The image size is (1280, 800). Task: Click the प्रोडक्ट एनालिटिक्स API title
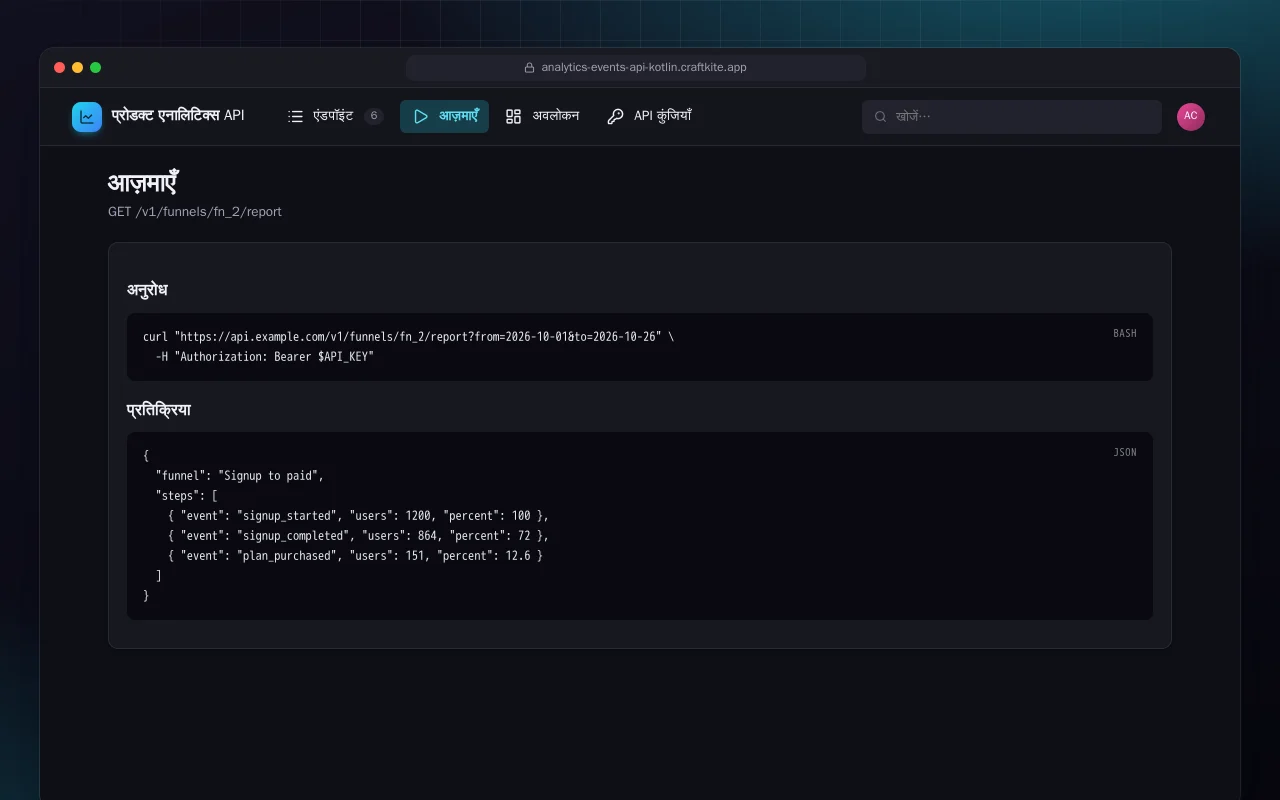click(x=178, y=116)
